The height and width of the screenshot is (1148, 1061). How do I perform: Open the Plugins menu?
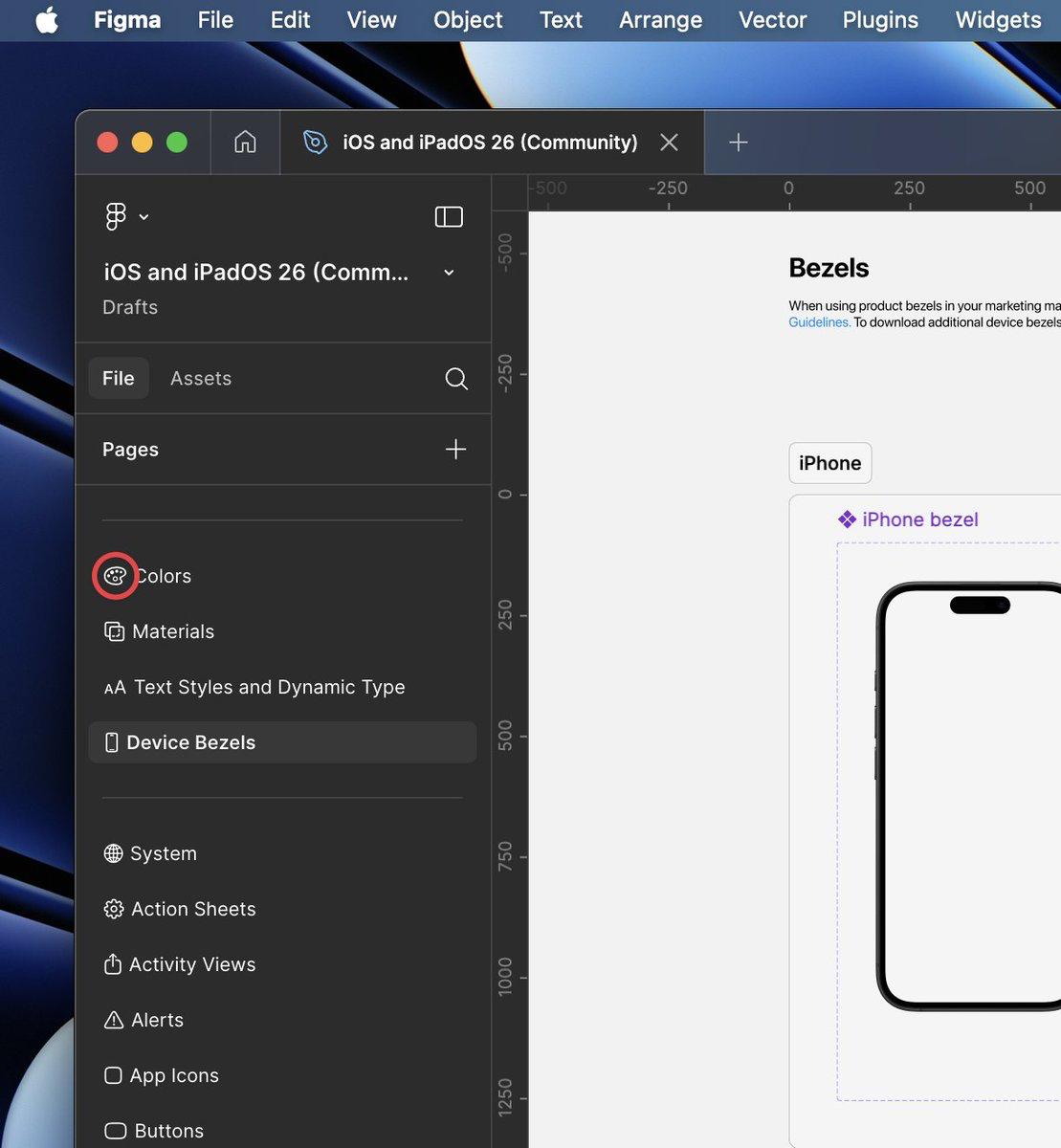880,20
